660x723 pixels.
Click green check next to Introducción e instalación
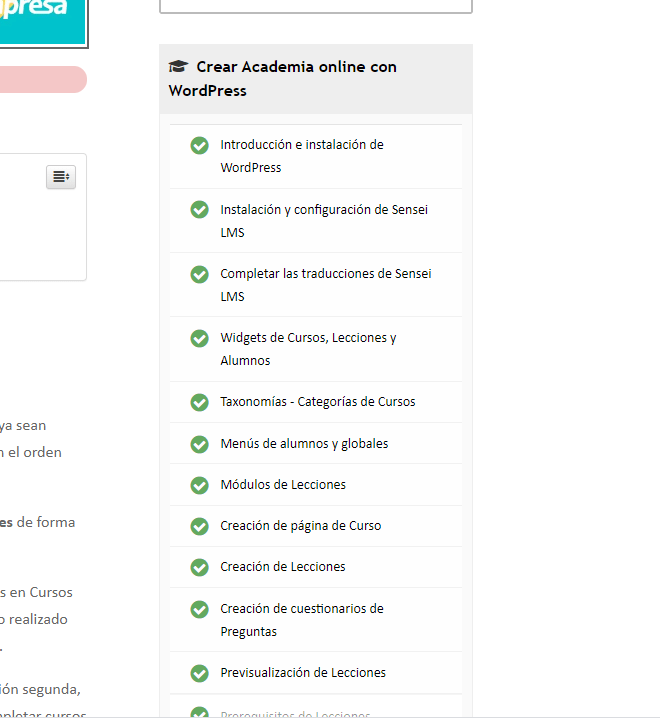coord(199,146)
